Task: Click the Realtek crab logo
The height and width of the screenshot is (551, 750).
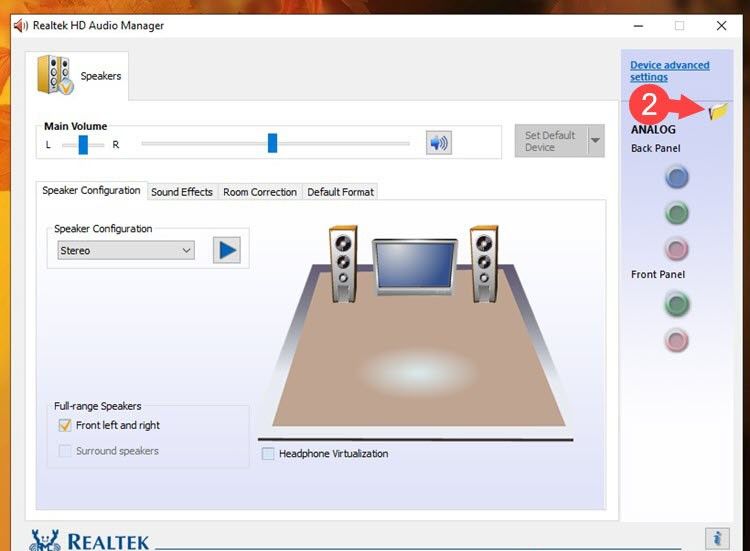Action: pyautogui.click(x=44, y=540)
